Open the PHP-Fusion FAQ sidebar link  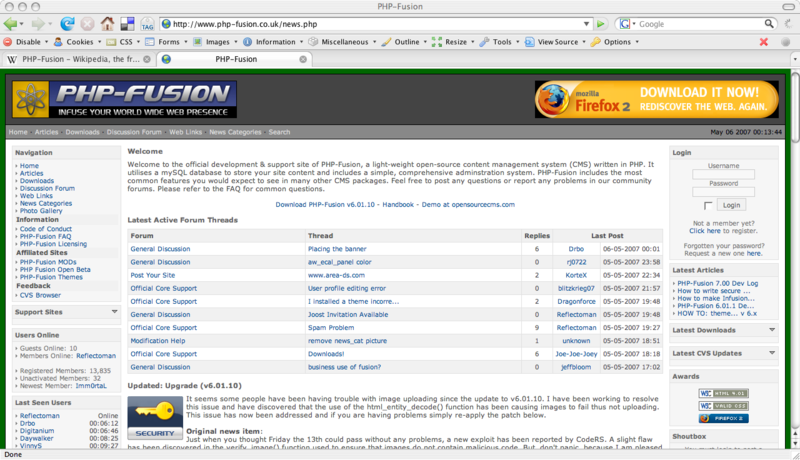point(45,237)
